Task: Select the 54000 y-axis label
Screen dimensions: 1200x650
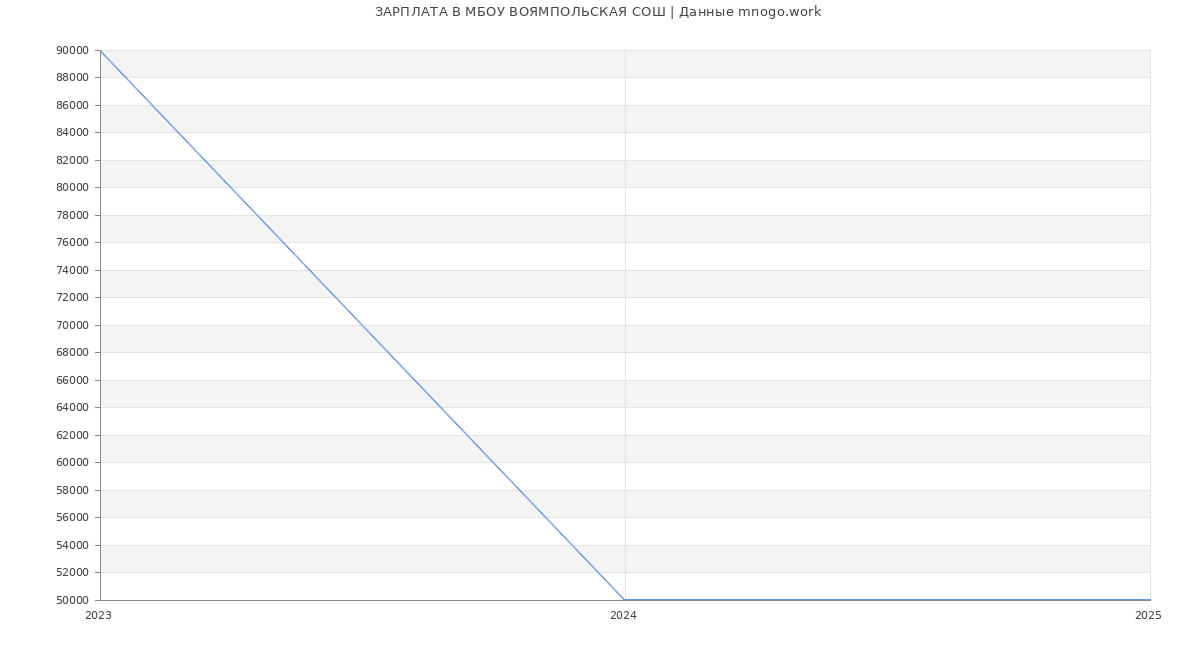Action: pyautogui.click(x=73, y=545)
